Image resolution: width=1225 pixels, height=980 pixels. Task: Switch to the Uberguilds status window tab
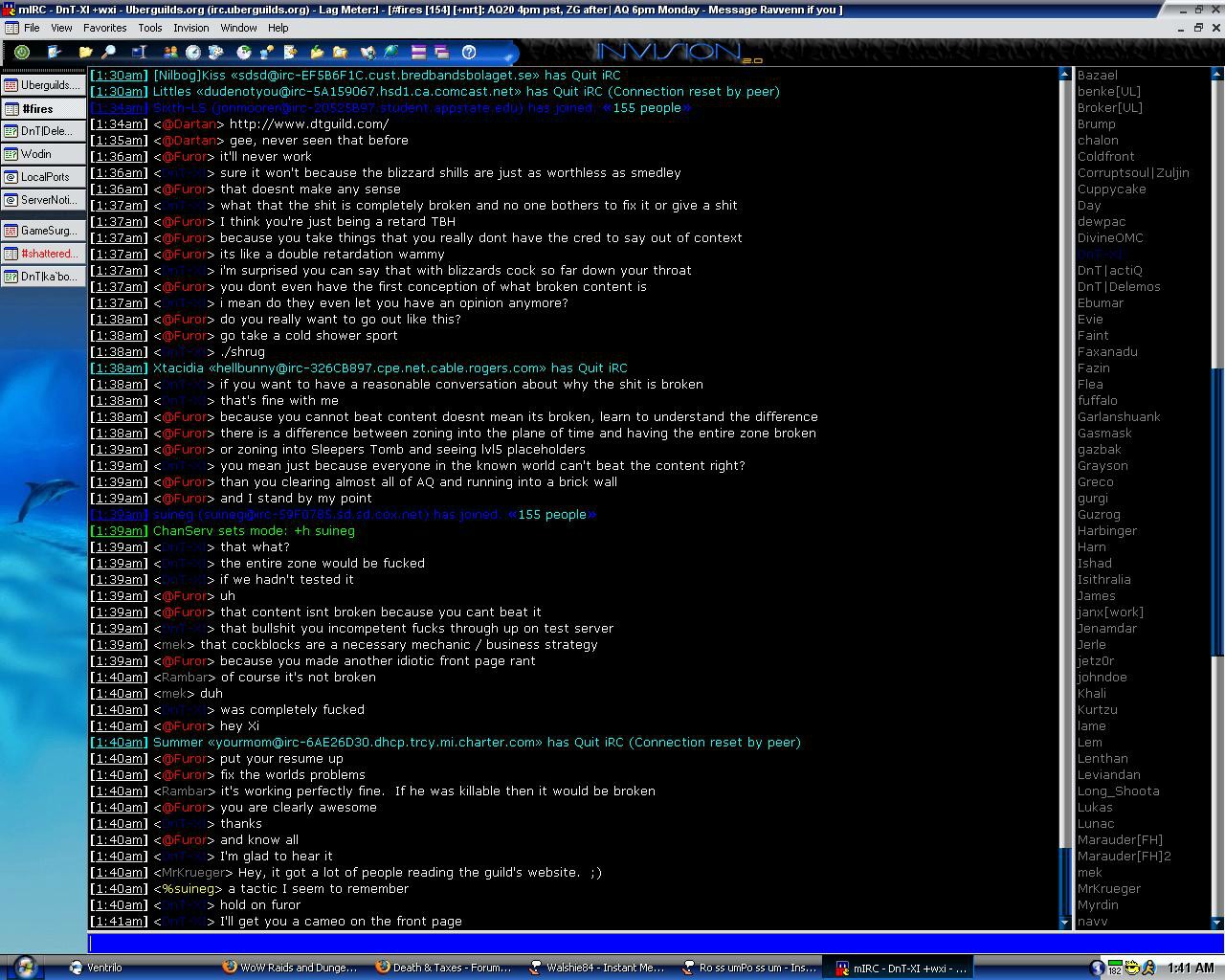(x=43, y=85)
